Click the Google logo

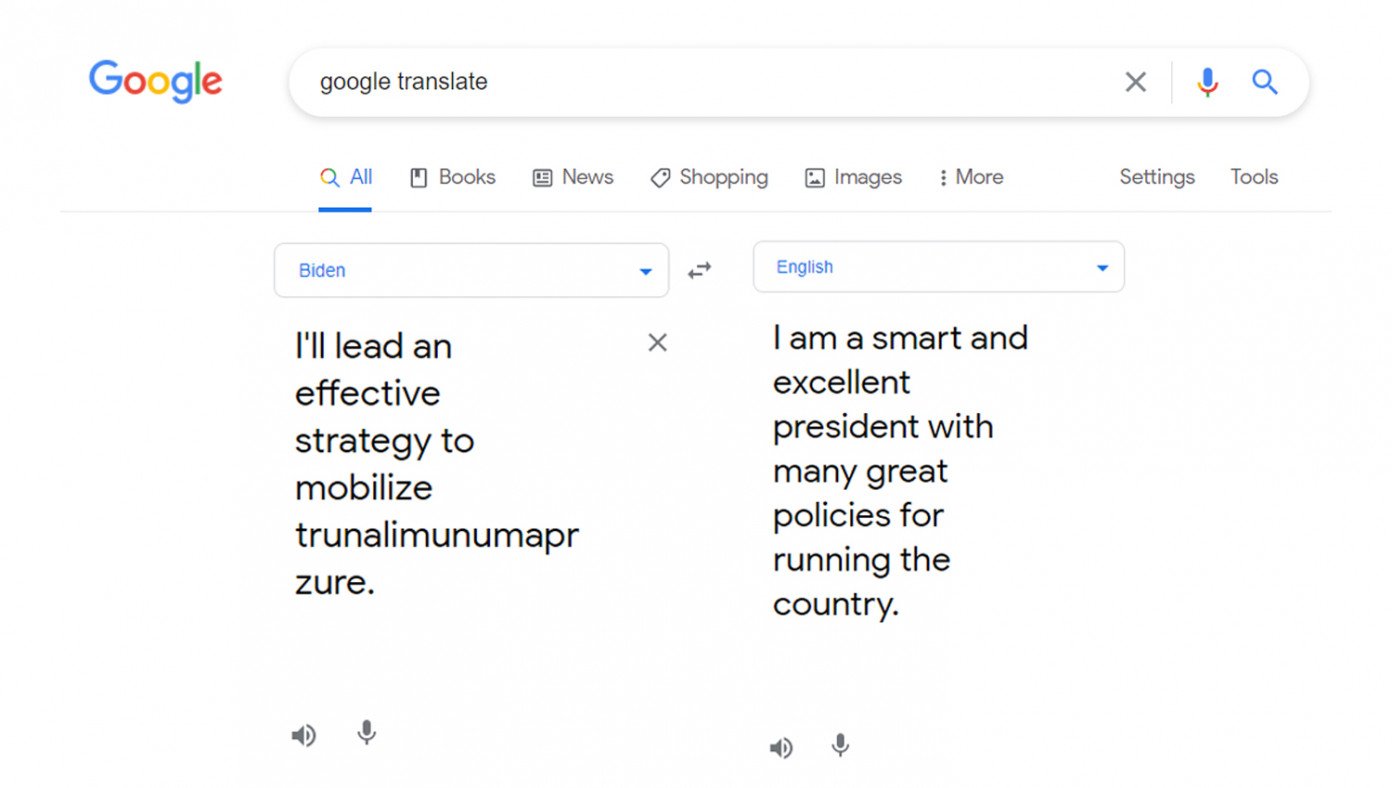tap(156, 82)
